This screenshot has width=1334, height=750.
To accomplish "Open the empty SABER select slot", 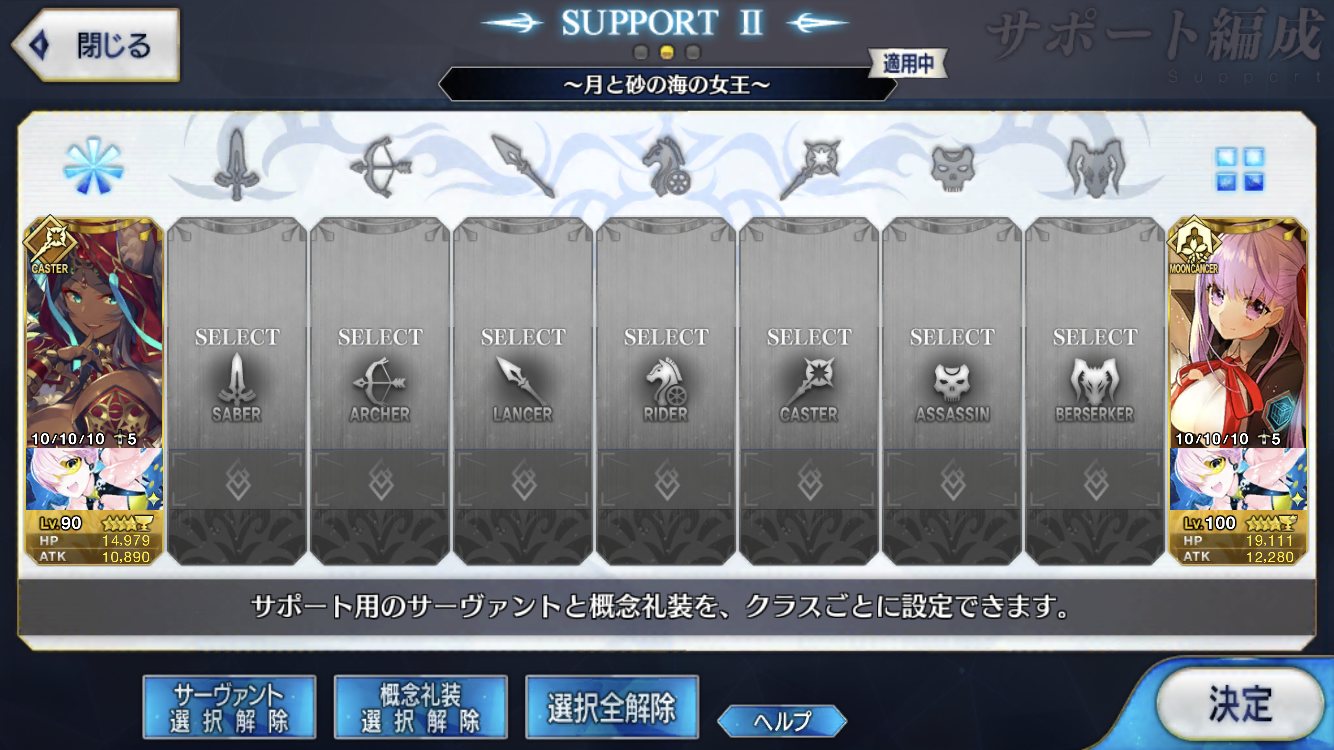I will click(237, 391).
